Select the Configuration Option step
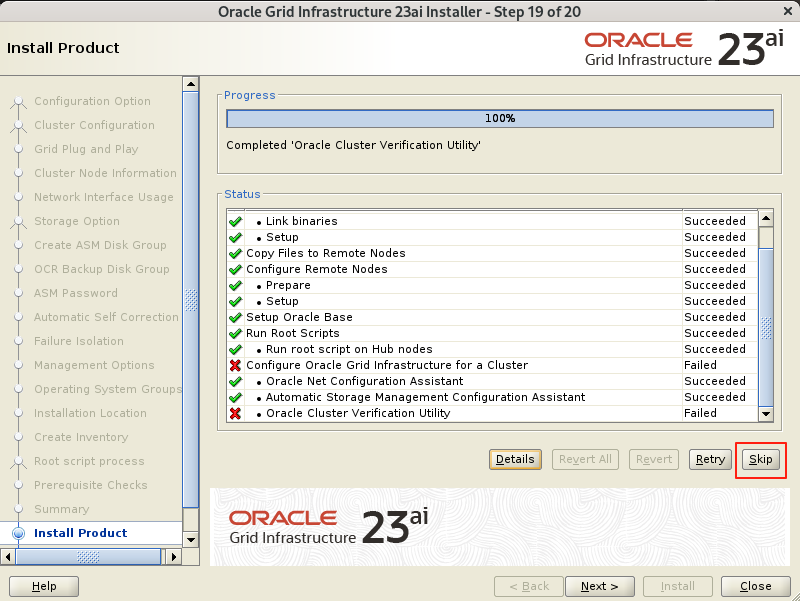 92,102
